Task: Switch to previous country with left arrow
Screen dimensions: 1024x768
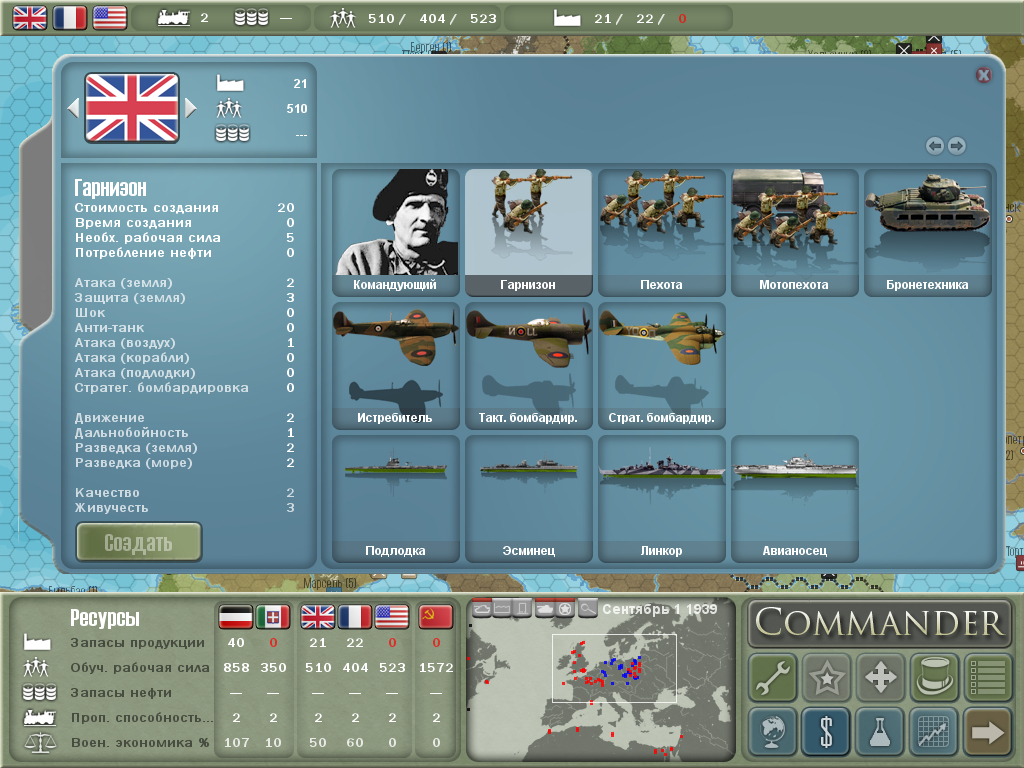Action: [x=73, y=108]
